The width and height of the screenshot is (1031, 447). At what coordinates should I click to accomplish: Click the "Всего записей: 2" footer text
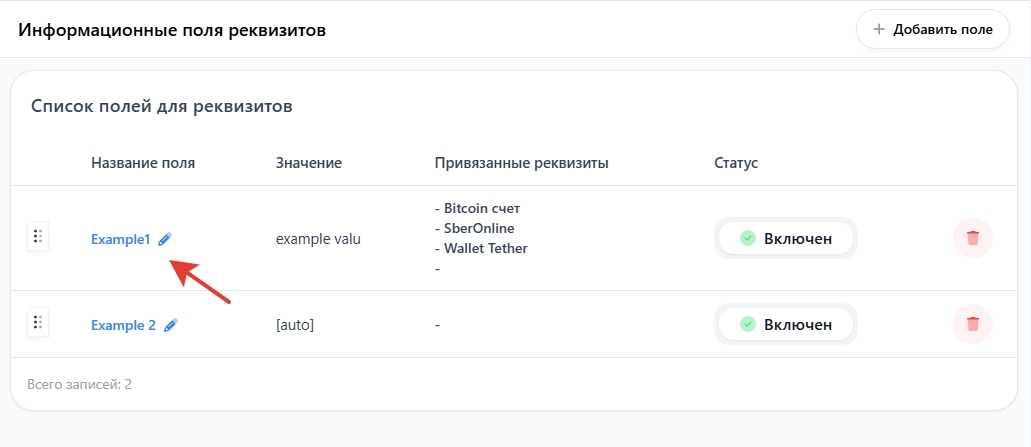(x=82, y=383)
